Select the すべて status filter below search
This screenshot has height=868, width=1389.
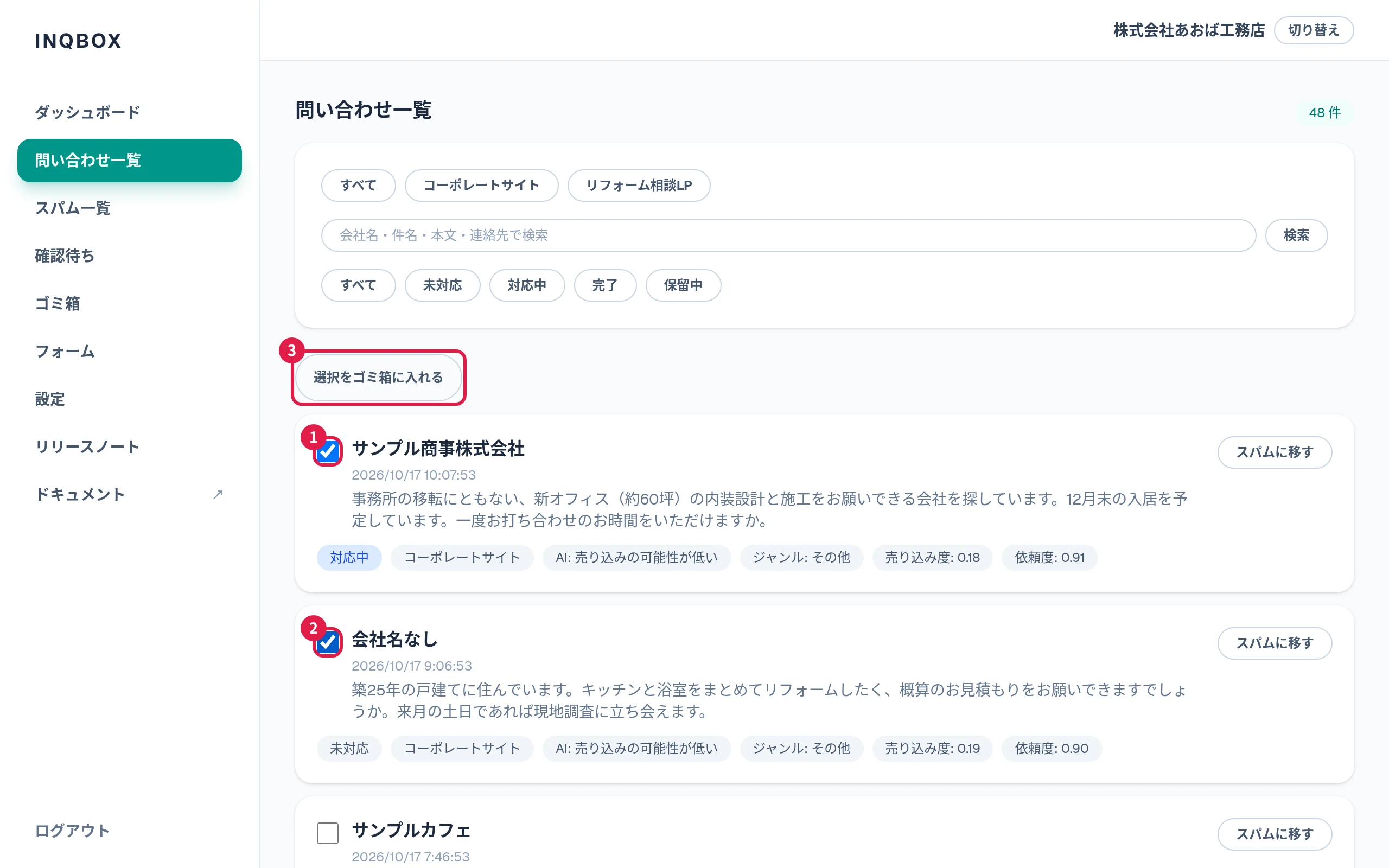(358, 285)
